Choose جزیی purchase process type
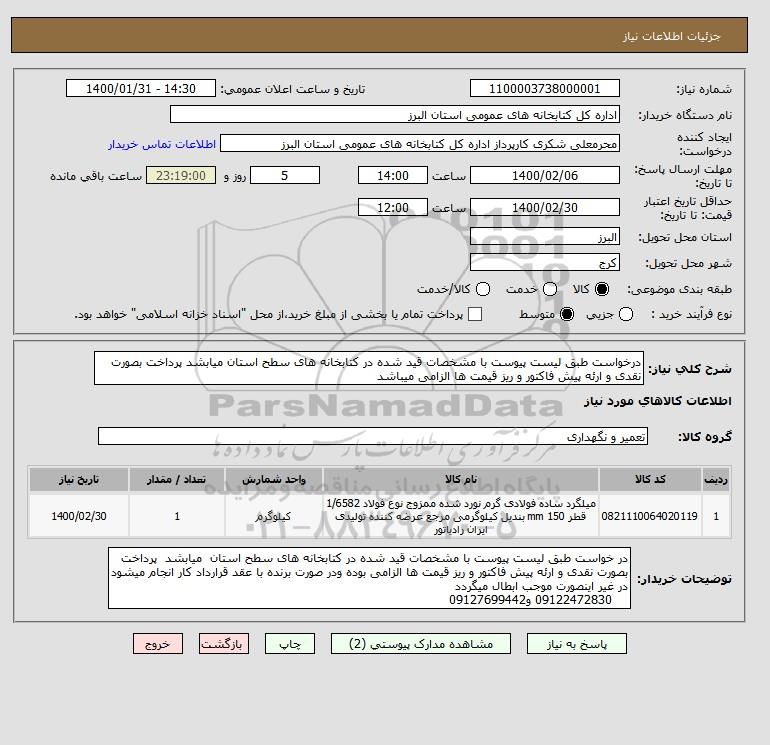This screenshot has width=770, height=745. pos(626,314)
